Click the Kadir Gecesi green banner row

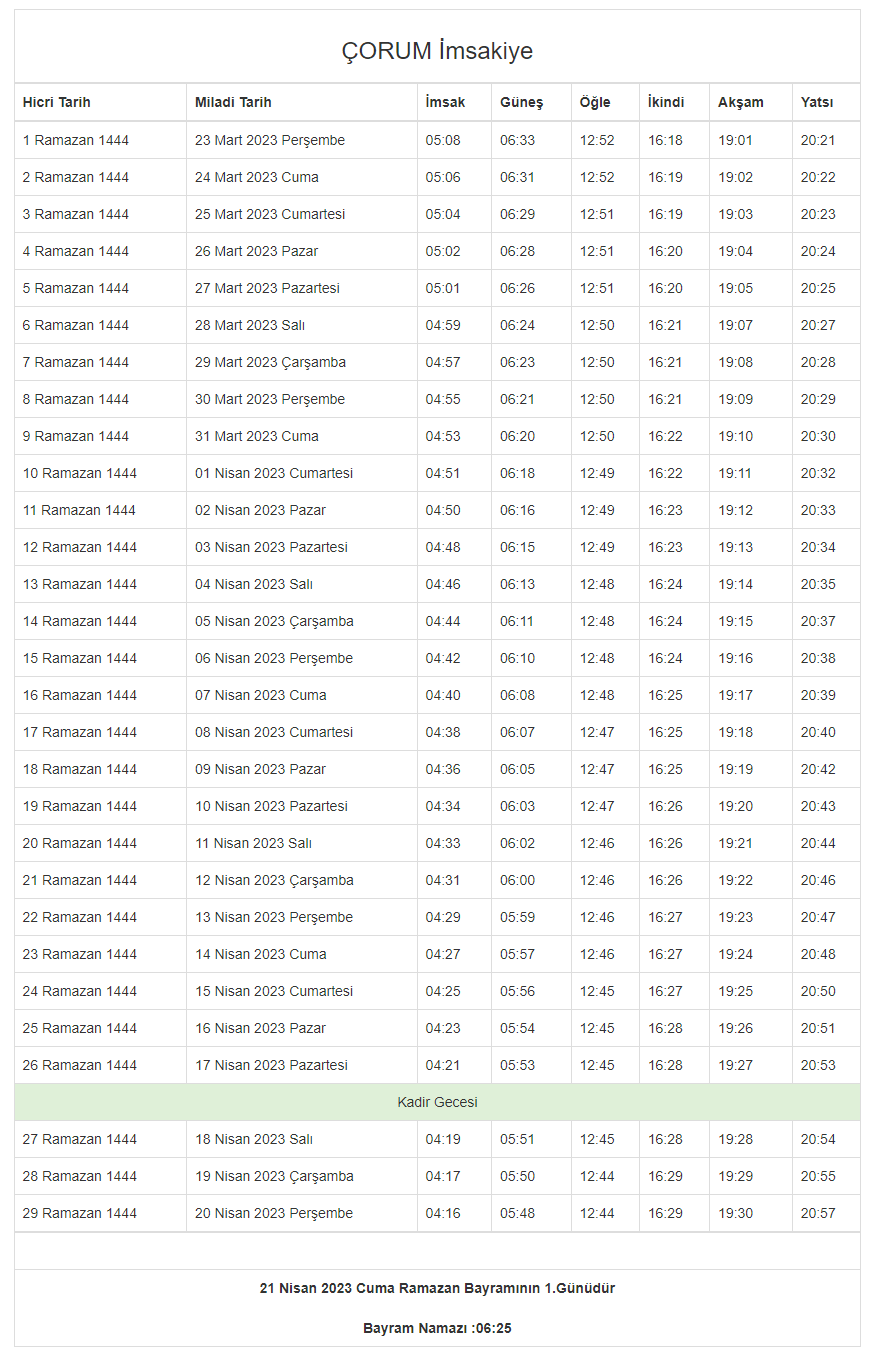[437, 1102]
